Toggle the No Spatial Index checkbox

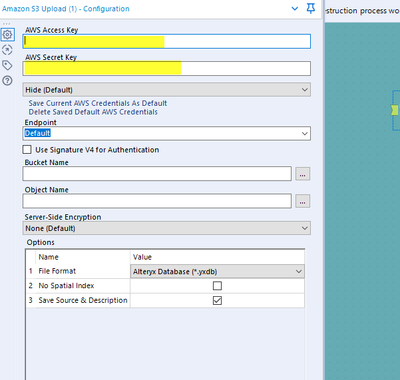pyautogui.click(x=217, y=286)
